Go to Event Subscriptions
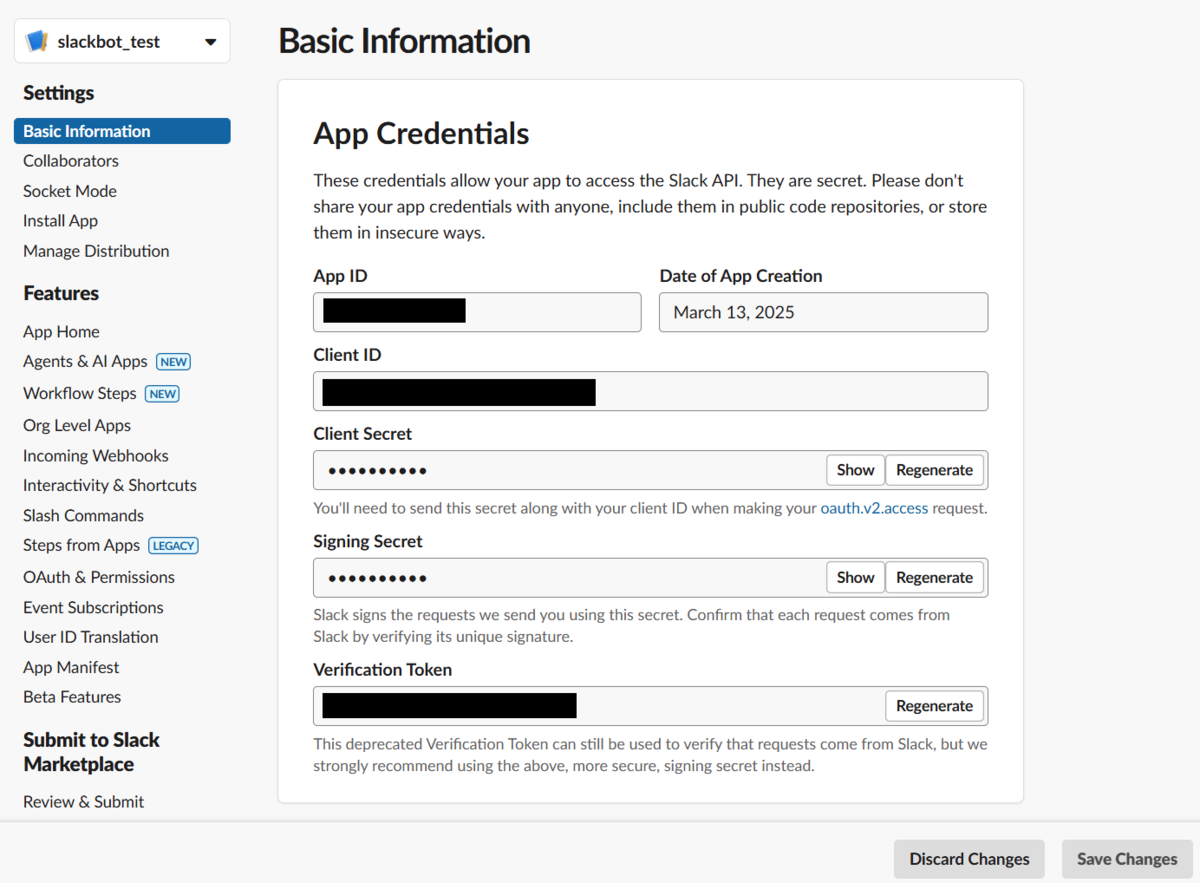Viewport: 1200px width, 883px height. 93,608
